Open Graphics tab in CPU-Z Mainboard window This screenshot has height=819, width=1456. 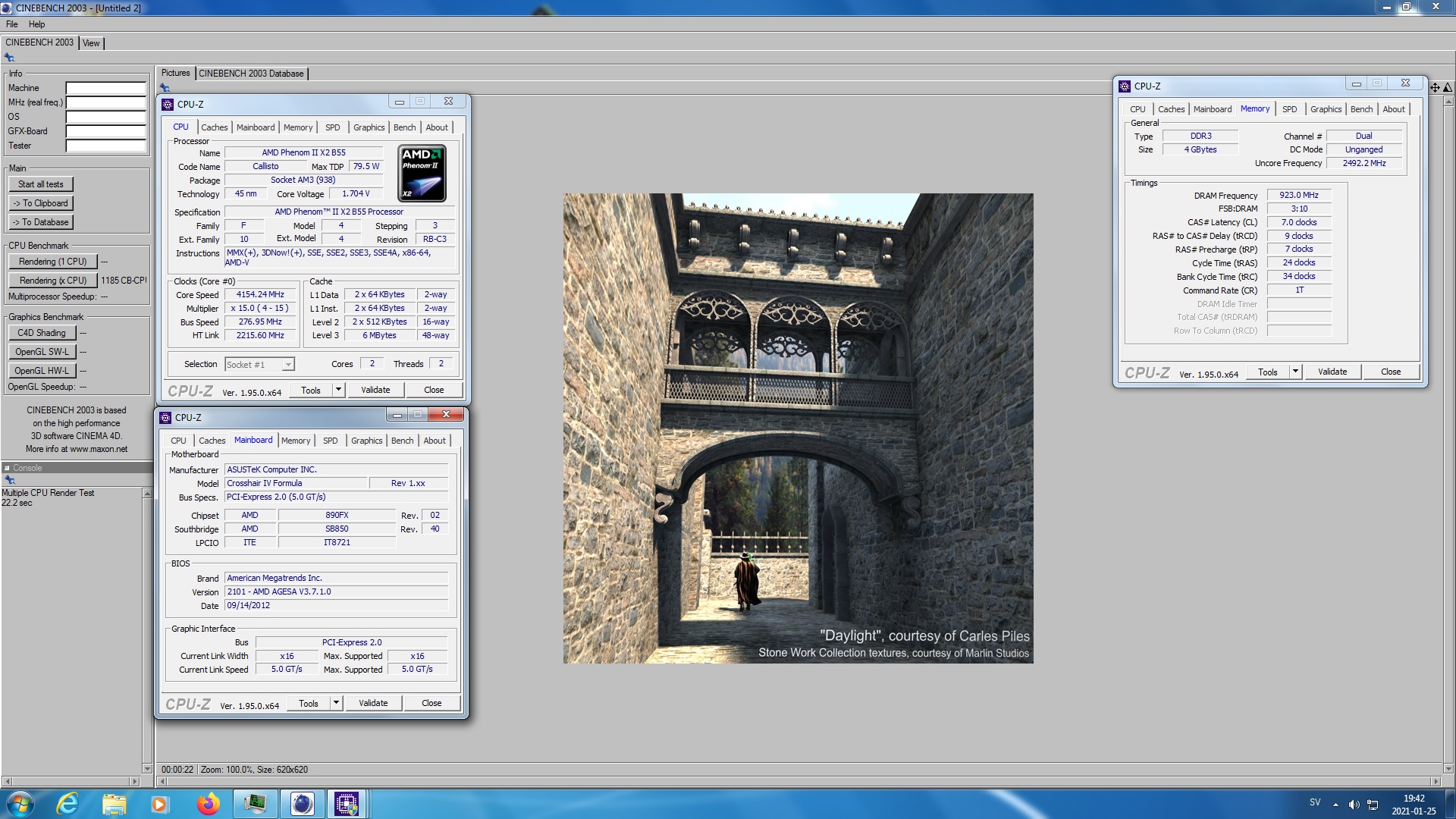point(366,441)
